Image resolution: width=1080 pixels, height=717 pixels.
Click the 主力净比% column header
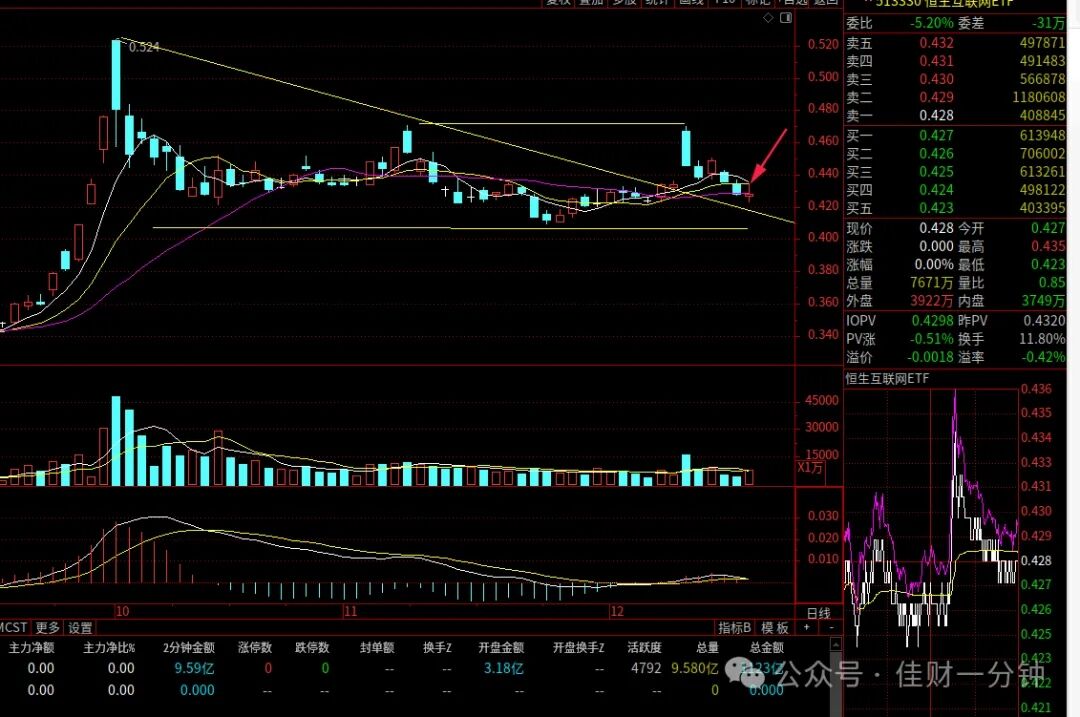tap(109, 647)
